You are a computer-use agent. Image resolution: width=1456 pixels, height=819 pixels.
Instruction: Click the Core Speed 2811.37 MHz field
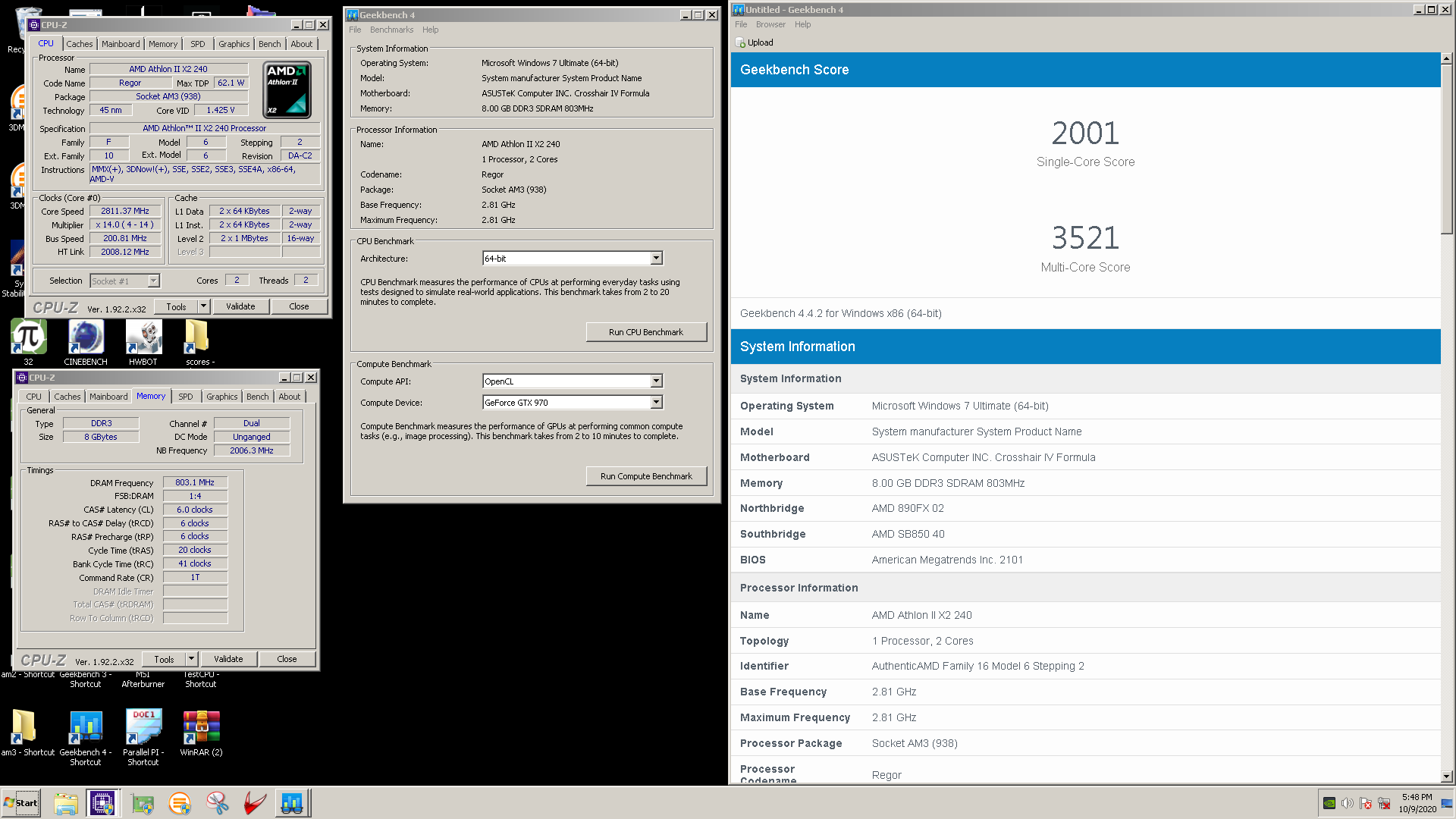[x=125, y=212]
